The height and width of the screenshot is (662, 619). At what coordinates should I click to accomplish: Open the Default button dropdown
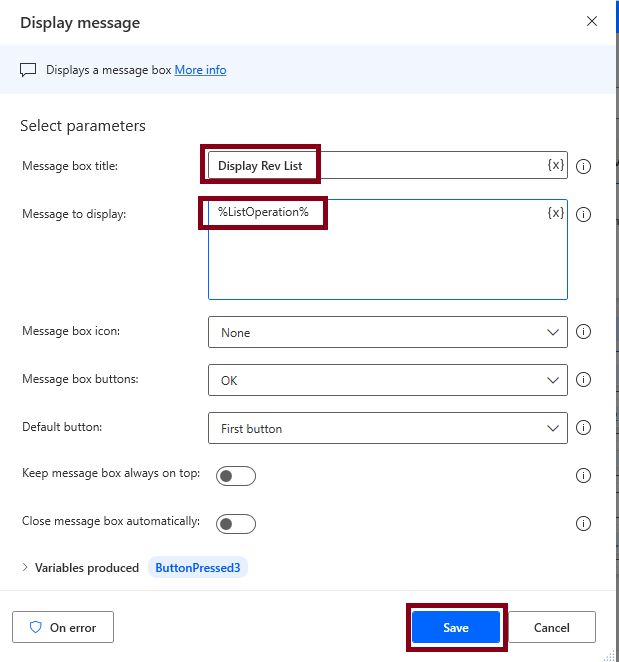point(387,428)
